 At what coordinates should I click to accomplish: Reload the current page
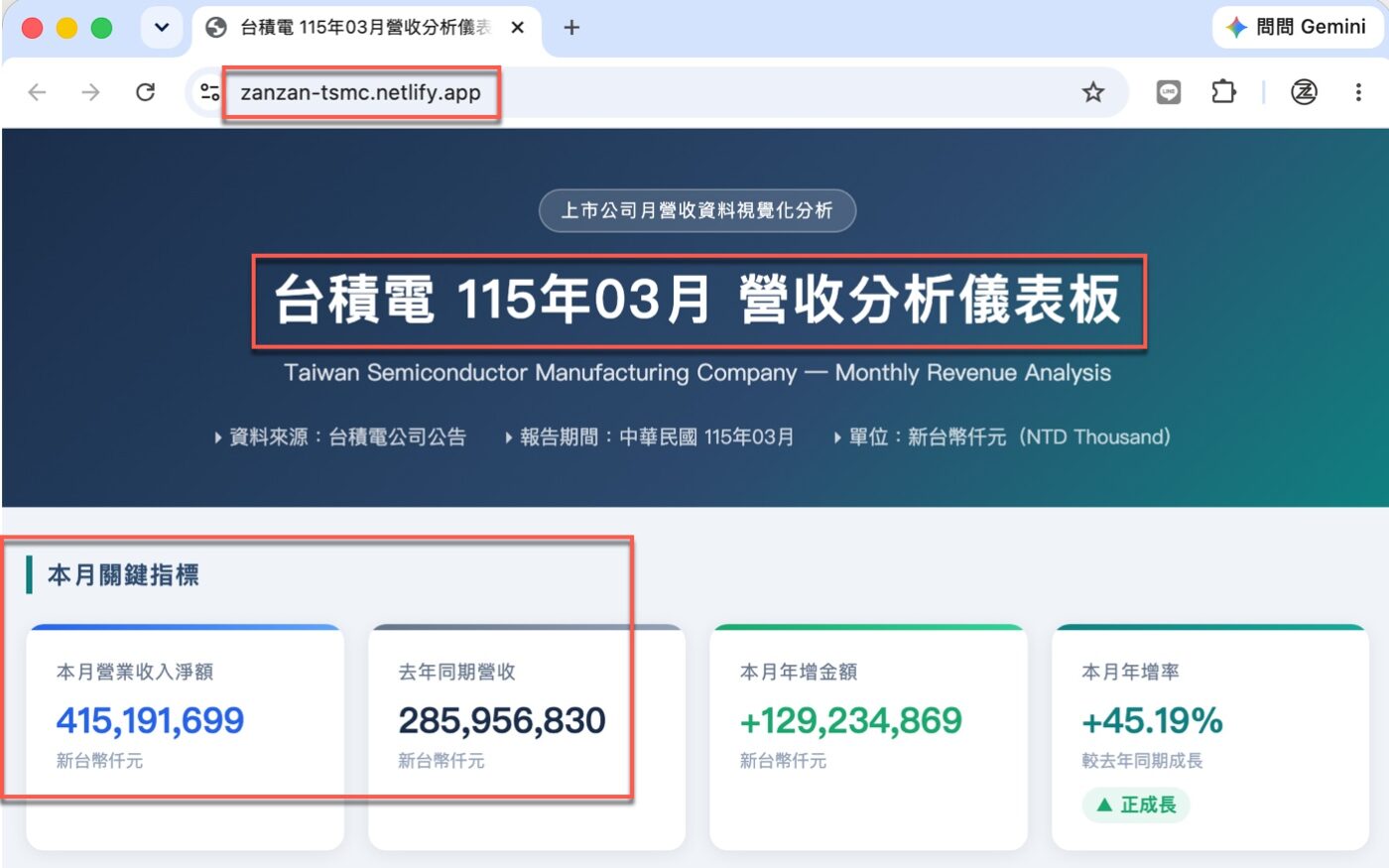[x=146, y=92]
